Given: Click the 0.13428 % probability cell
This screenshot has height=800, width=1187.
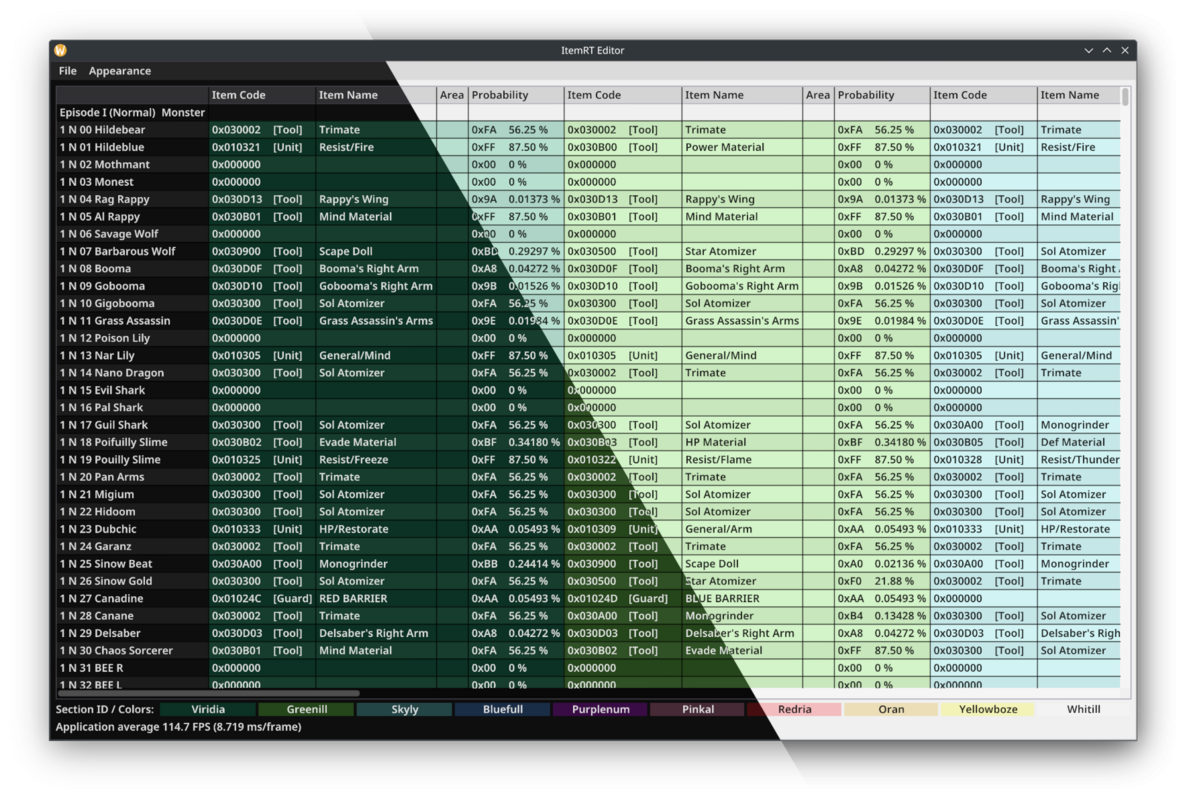Looking at the screenshot, I should click(x=882, y=616).
